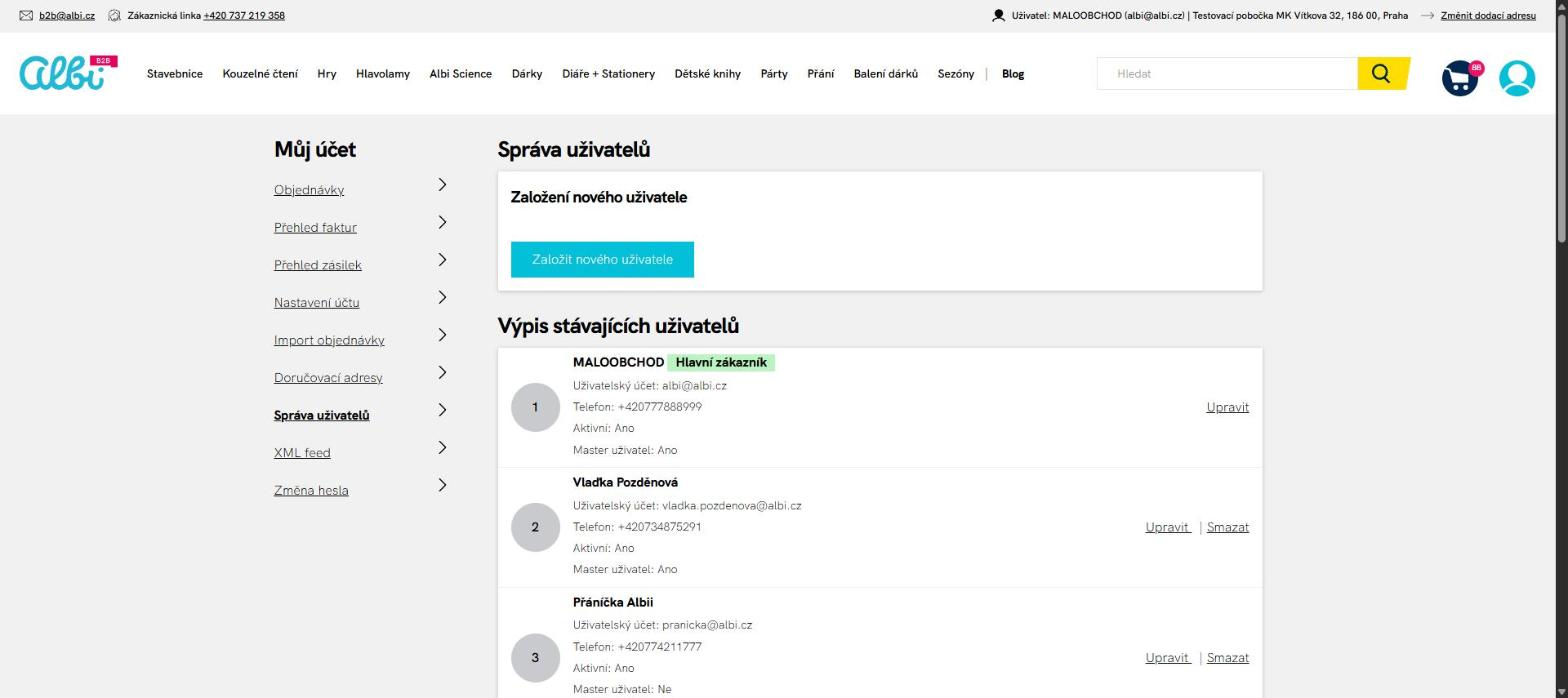This screenshot has height=698, width=1568.
Task: Click Založit nového uživatele button
Action: 602,259
